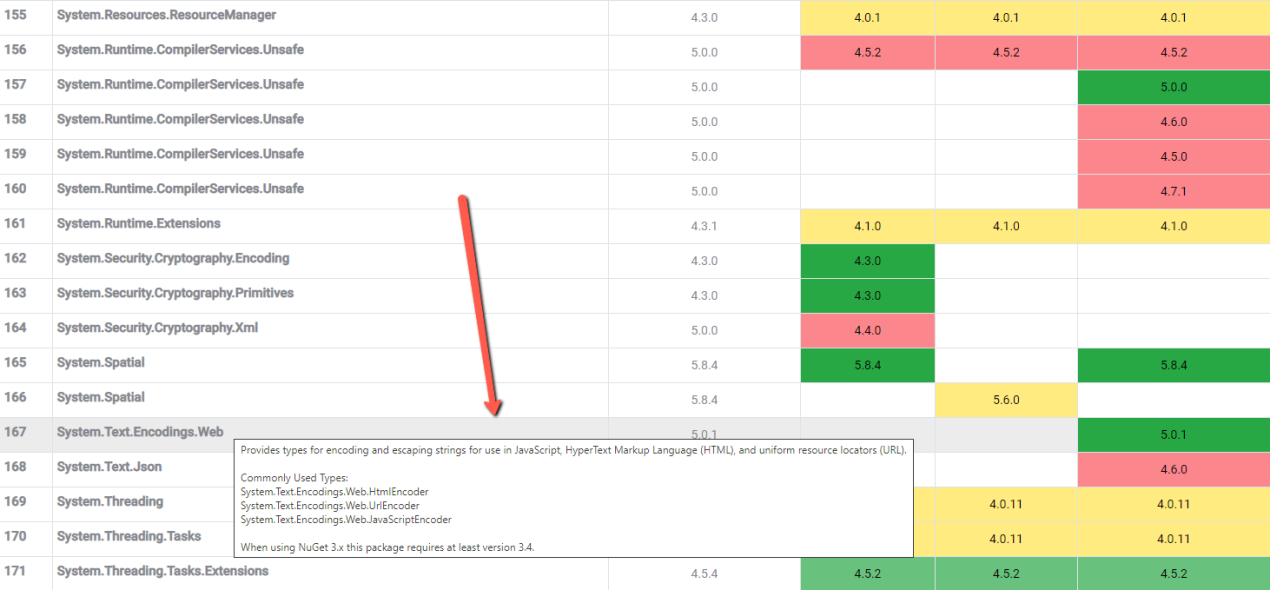
Task: Click gray version 5.0.0 in row 158
Action: (x=704, y=122)
